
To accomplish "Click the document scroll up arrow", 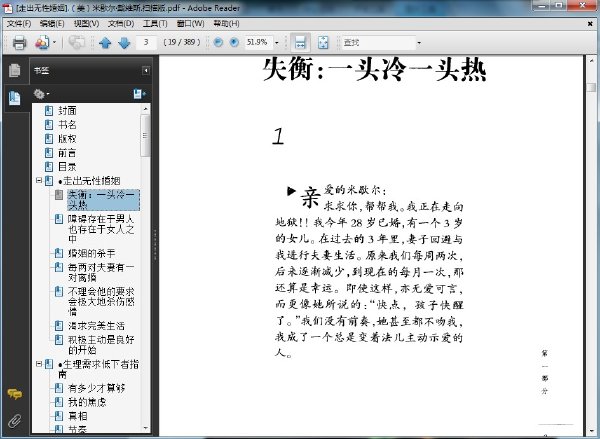I will pos(592,60).
